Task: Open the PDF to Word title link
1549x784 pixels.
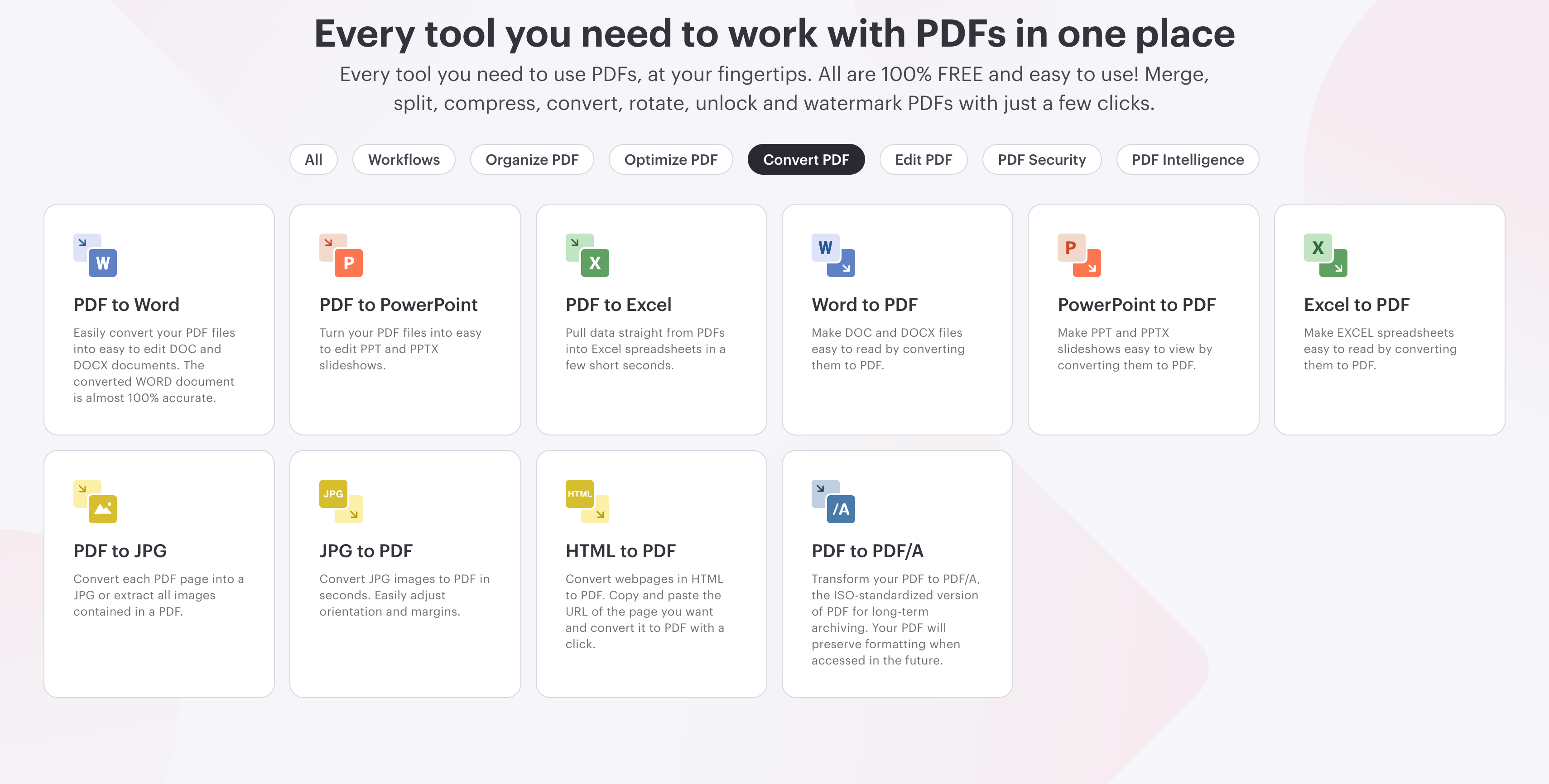Action: 126,305
